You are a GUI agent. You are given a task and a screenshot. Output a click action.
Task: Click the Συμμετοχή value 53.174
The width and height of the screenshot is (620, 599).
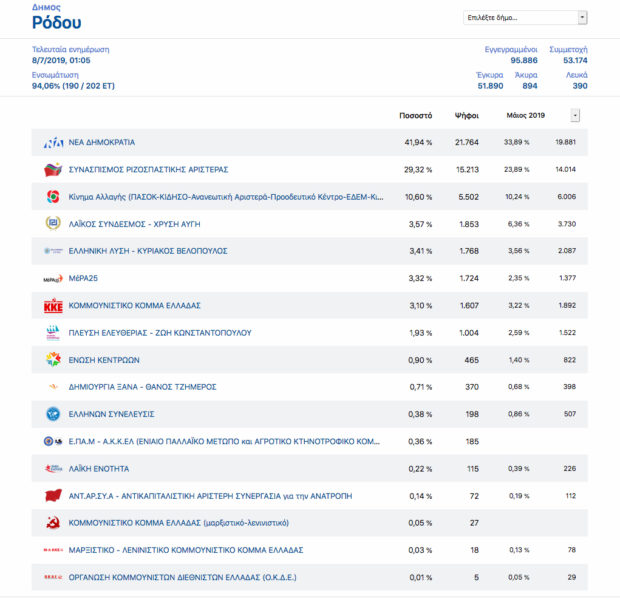coord(575,60)
